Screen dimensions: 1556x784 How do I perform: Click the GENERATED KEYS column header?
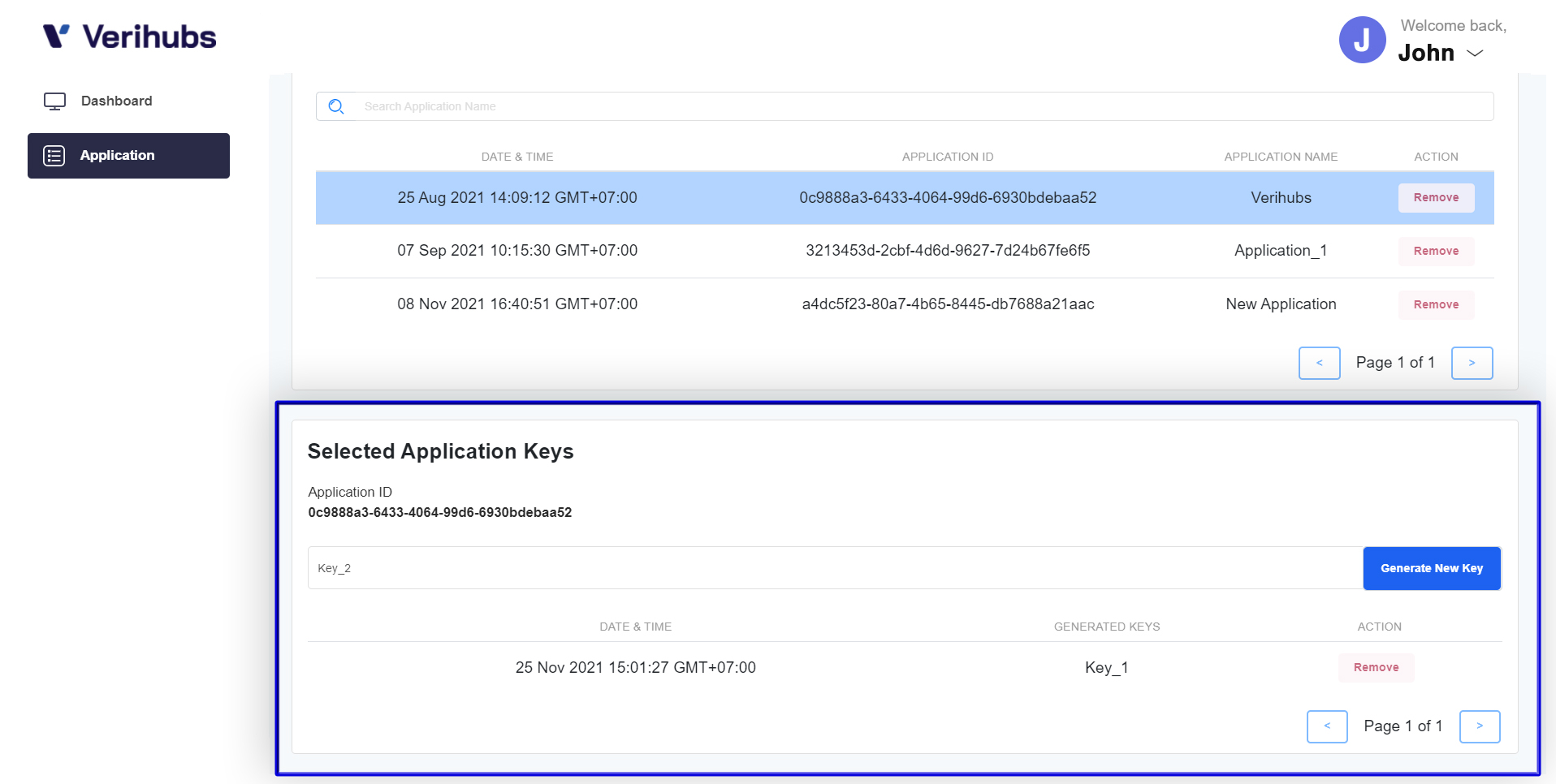[x=1107, y=627]
